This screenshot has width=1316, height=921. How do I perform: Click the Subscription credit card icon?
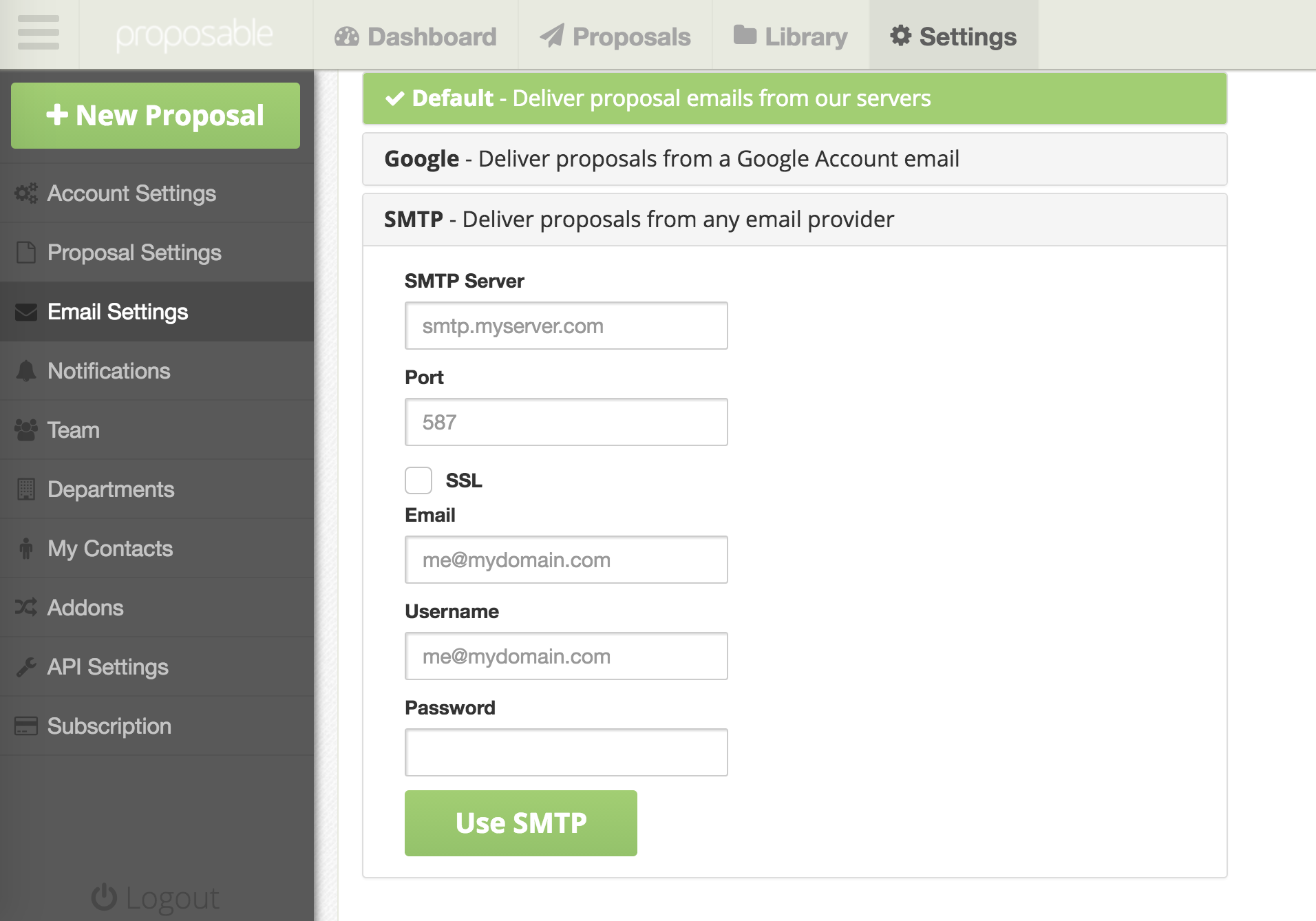point(26,726)
